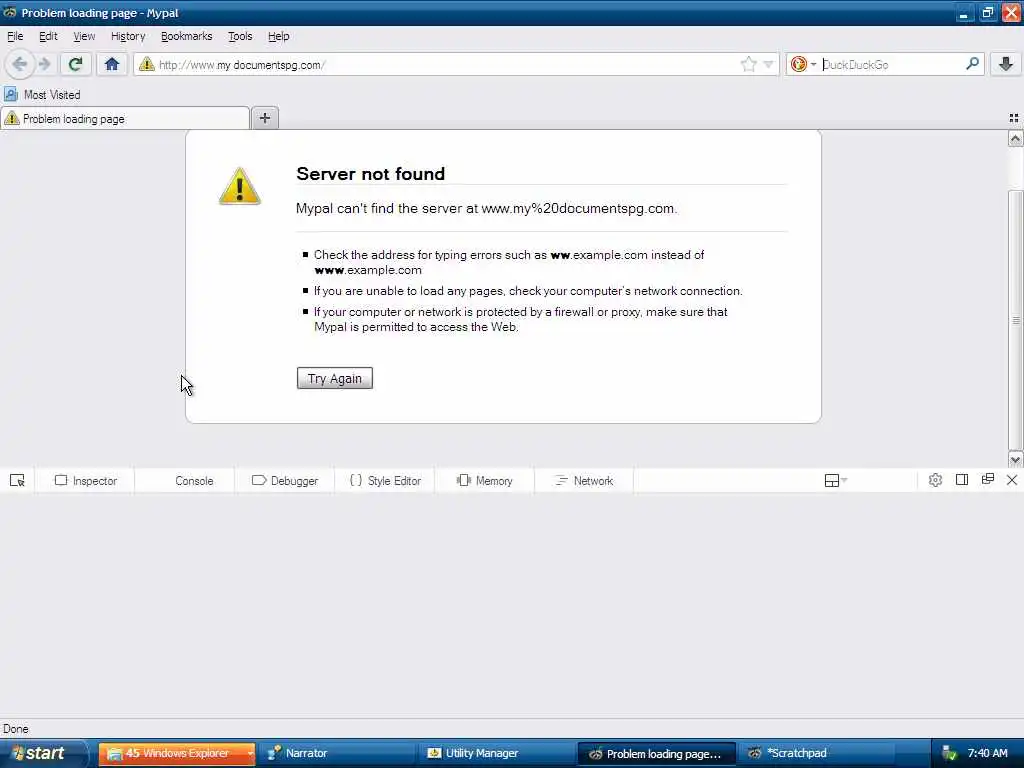The width and height of the screenshot is (1024, 768).
Task: Click the page scrollbar up arrow
Action: pos(1015,138)
